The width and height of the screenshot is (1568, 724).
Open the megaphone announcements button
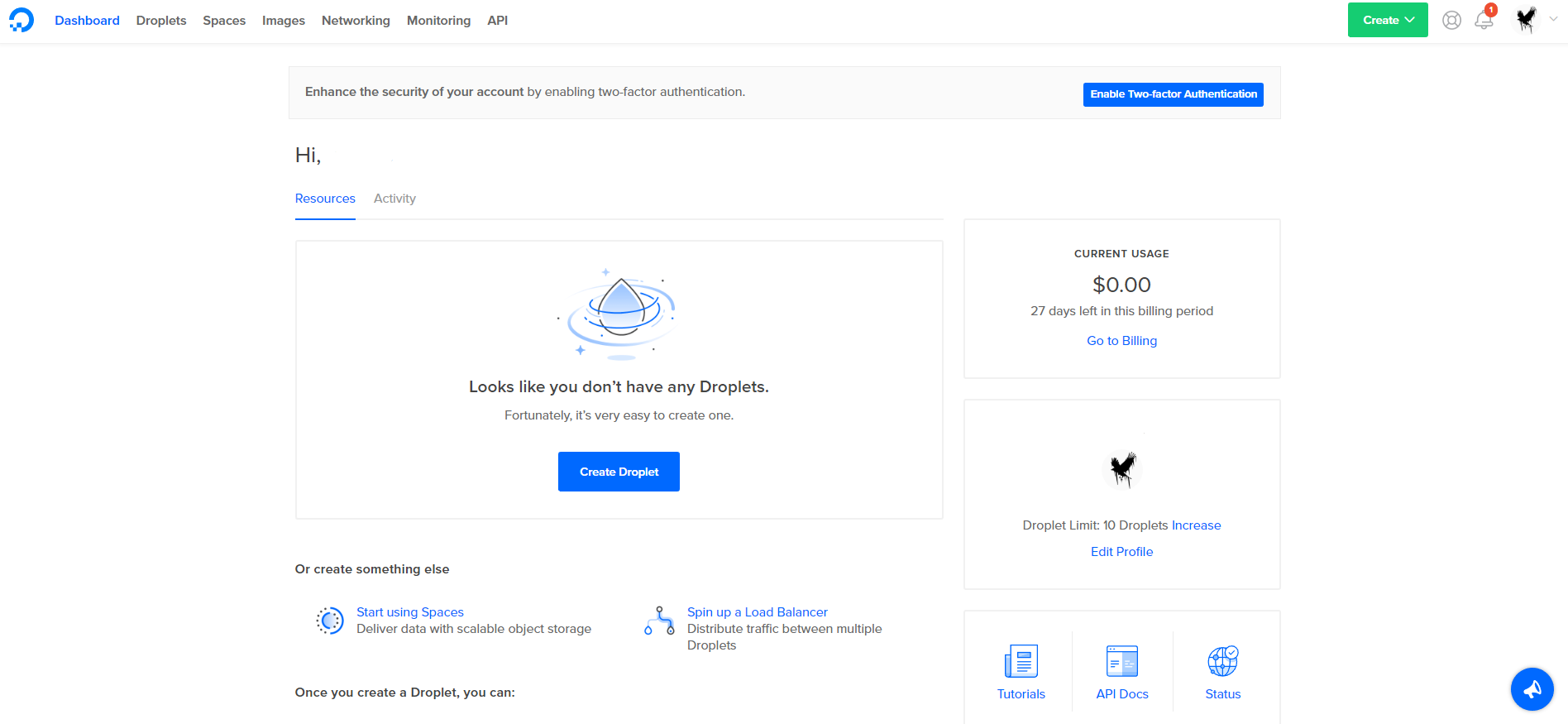tap(1532, 689)
